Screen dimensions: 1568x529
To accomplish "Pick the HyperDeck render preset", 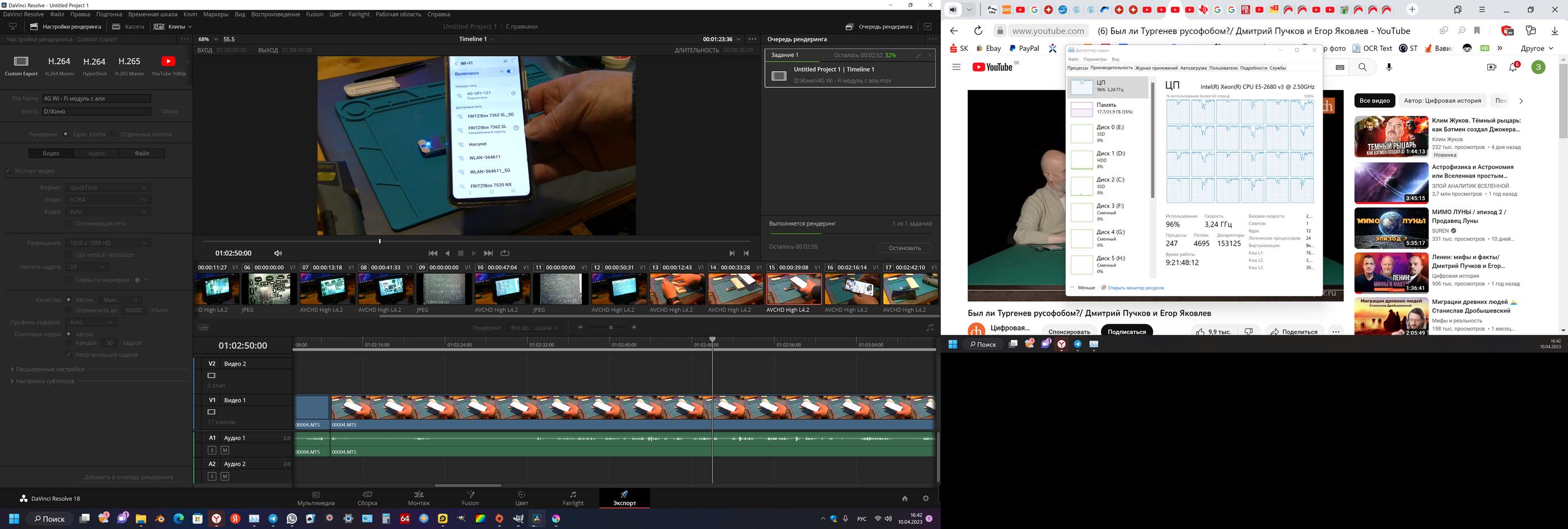I will [94, 65].
